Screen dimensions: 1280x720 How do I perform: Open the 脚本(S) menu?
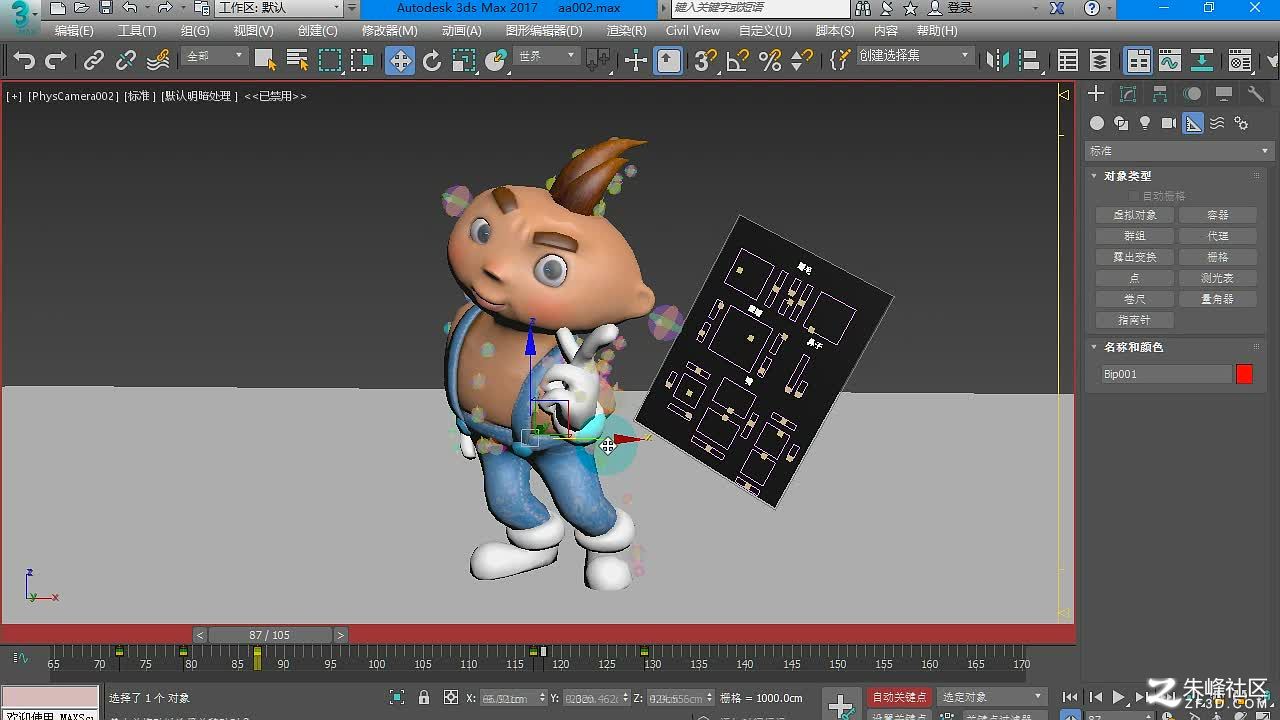[x=835, y=31]
